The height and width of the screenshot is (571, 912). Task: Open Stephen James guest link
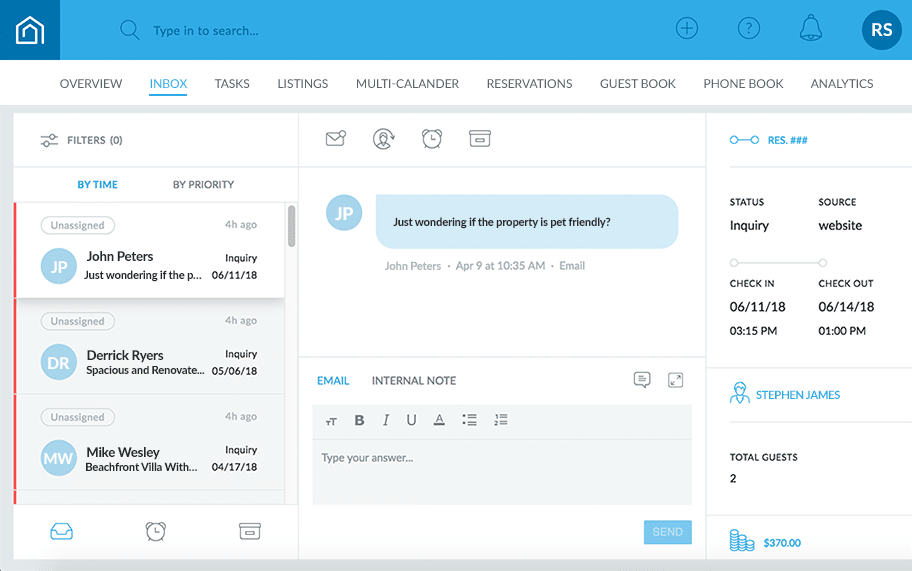797,395
